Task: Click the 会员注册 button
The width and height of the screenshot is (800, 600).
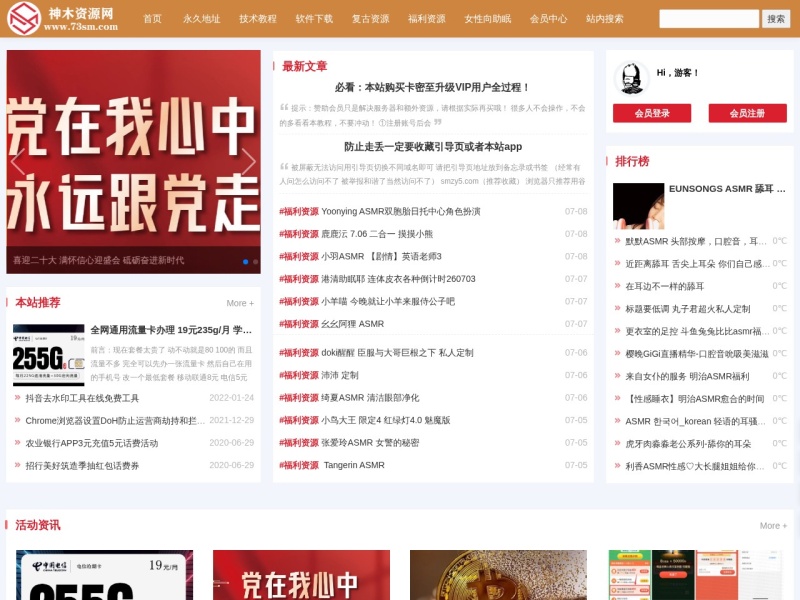Action: [x=747, y=113]
